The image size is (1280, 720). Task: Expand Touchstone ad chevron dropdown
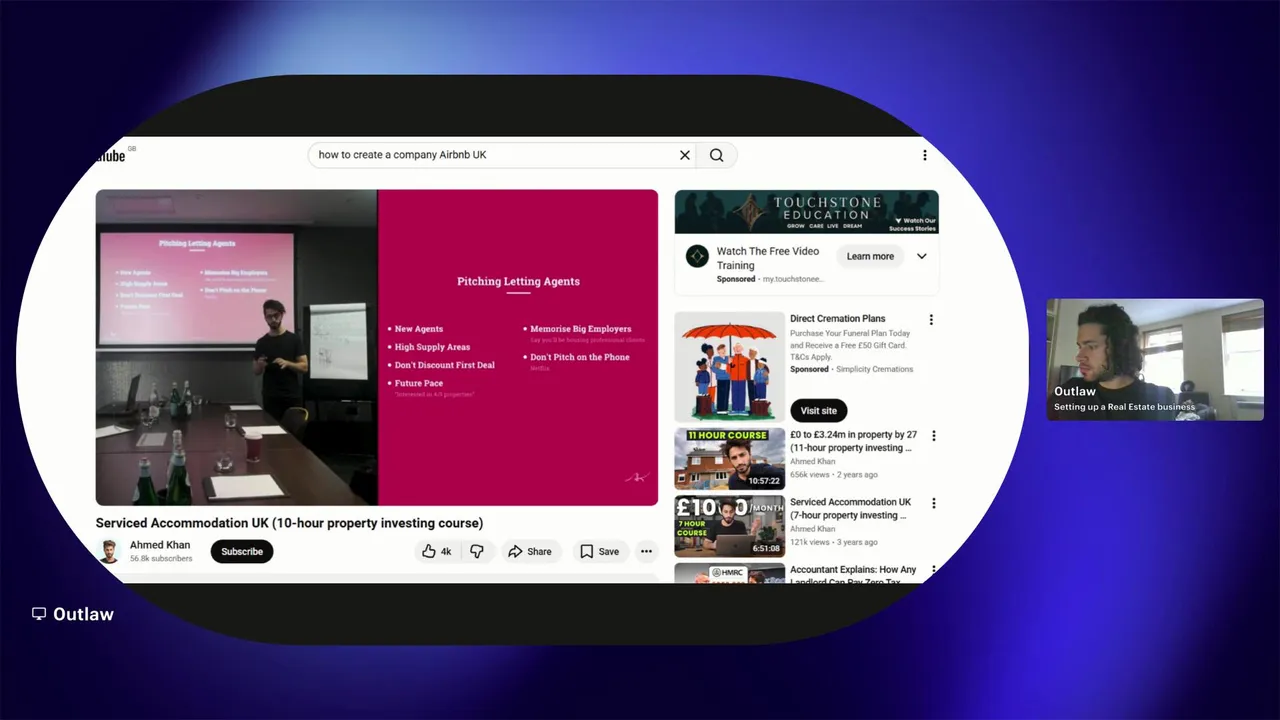coord(922,256)
